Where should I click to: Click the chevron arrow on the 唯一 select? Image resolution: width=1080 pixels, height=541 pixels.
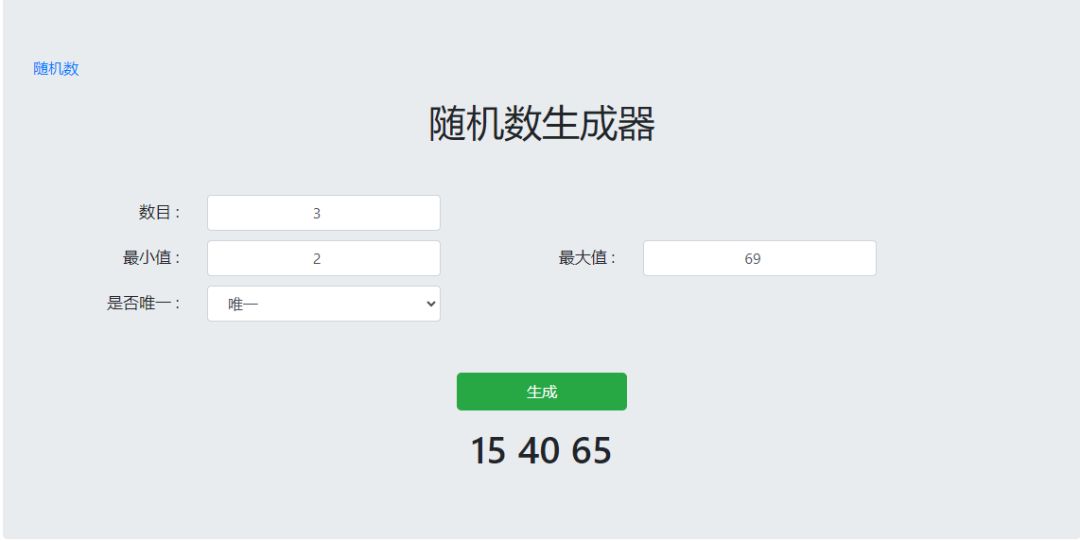(x=431, y=304)
